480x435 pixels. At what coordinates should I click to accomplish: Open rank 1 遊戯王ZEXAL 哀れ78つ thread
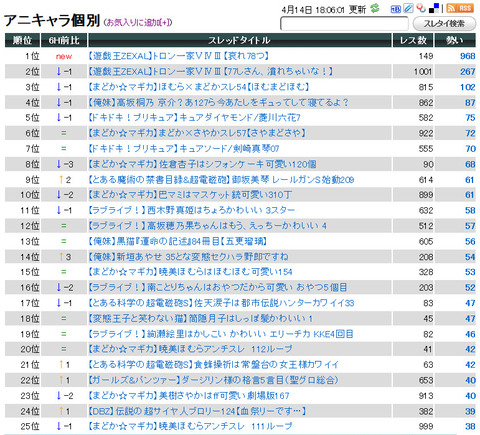[x=178, y=56]
